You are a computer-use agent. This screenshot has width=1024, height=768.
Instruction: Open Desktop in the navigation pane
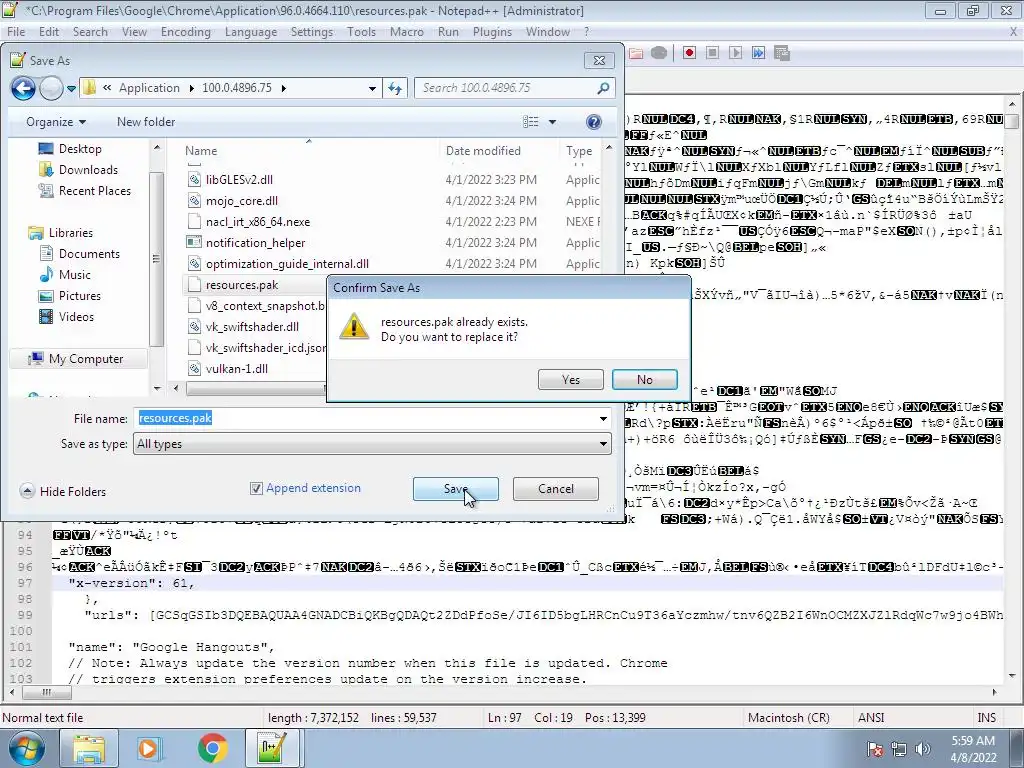click(80, 149)
